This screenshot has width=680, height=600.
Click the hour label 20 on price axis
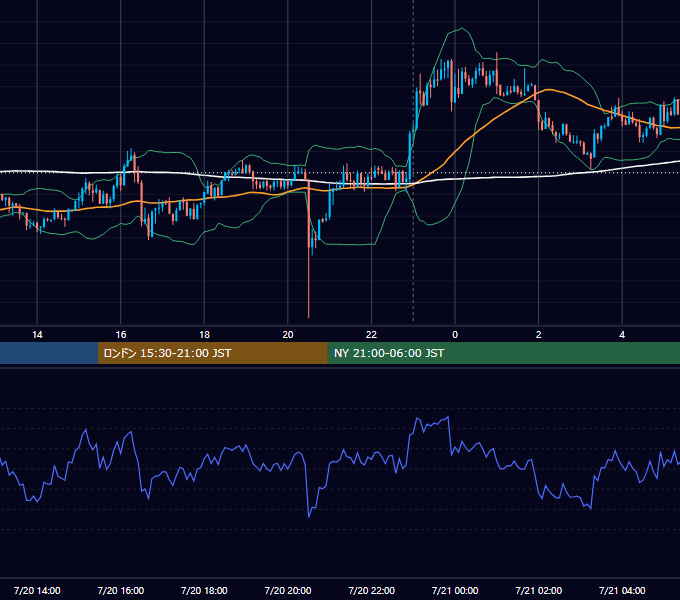point(288,335)
